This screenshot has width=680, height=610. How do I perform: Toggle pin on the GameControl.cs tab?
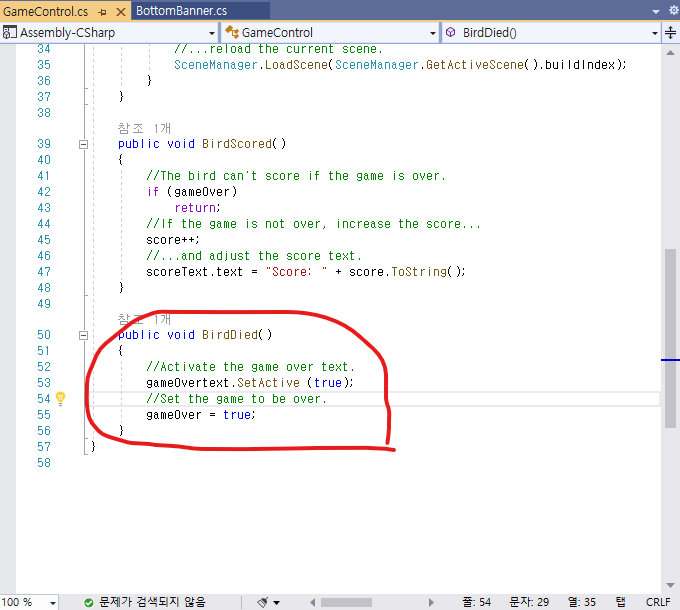click(103, 12)
